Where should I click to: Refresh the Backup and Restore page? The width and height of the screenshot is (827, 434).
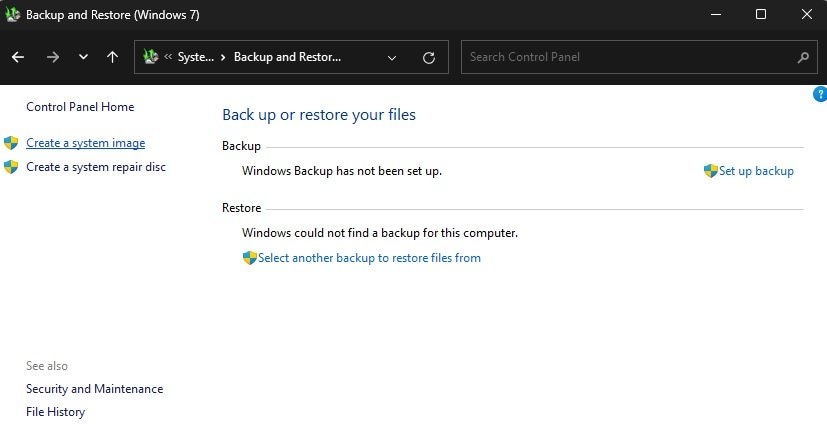[429, 57]
